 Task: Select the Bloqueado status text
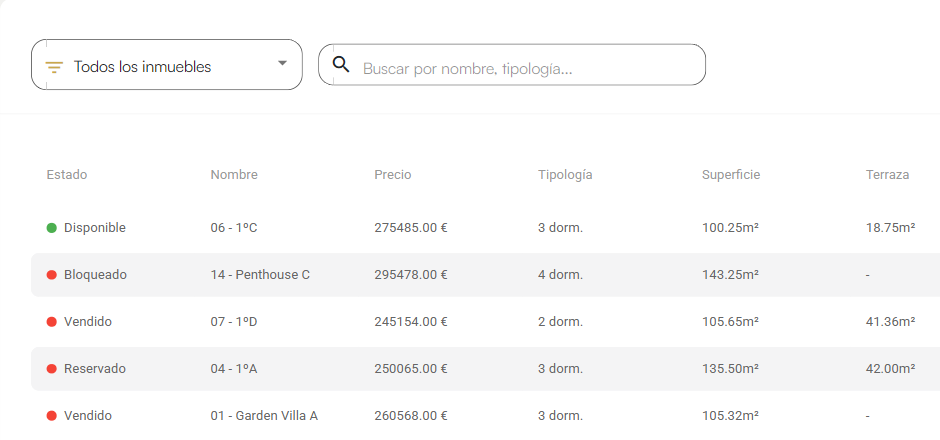click(x=95, y=275)
